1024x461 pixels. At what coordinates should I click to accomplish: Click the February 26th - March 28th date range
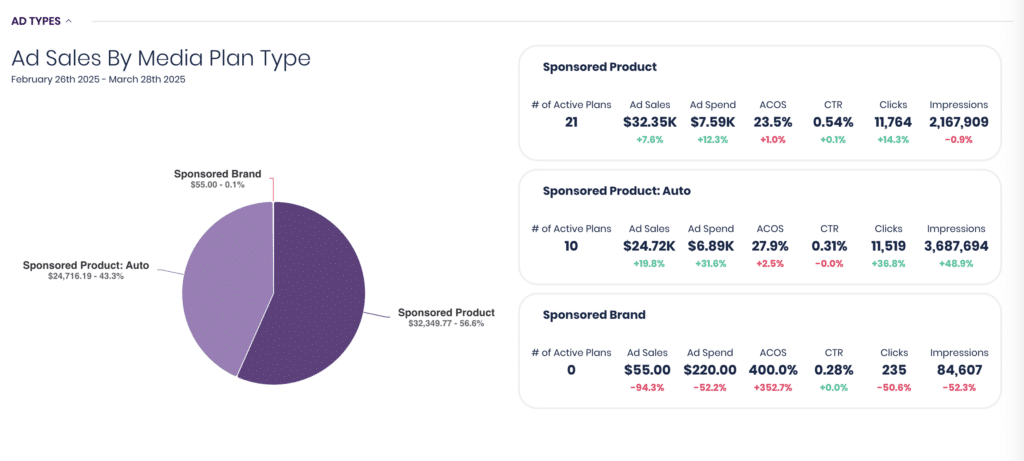click(x=99, y=80)
